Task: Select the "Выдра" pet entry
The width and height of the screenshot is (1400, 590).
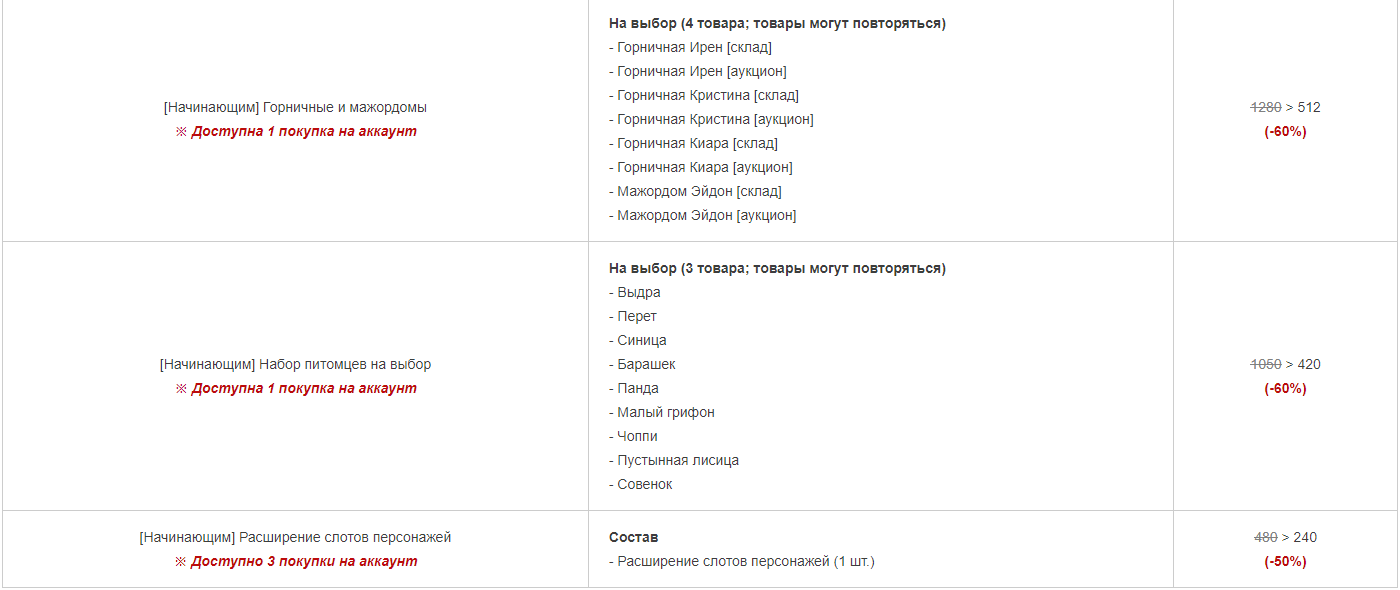Action: pos(638,292)
